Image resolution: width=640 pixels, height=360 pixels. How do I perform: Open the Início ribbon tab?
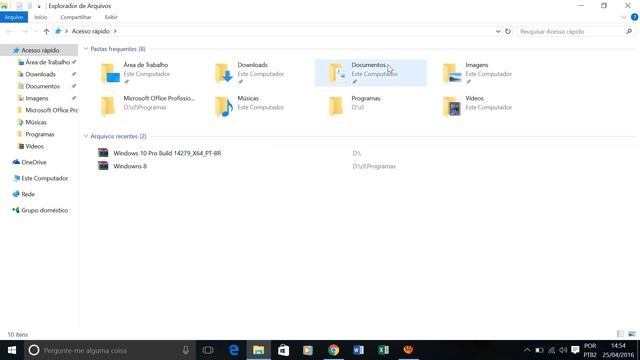(40, 17)
